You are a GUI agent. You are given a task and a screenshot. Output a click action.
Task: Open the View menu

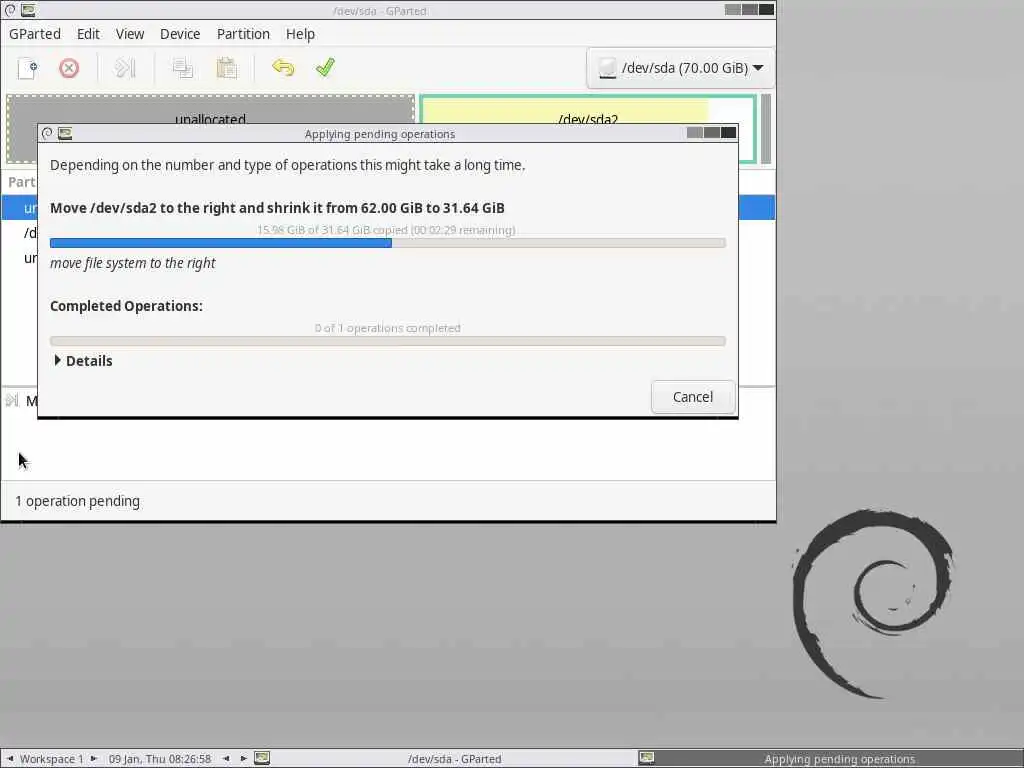pos(130,34)
